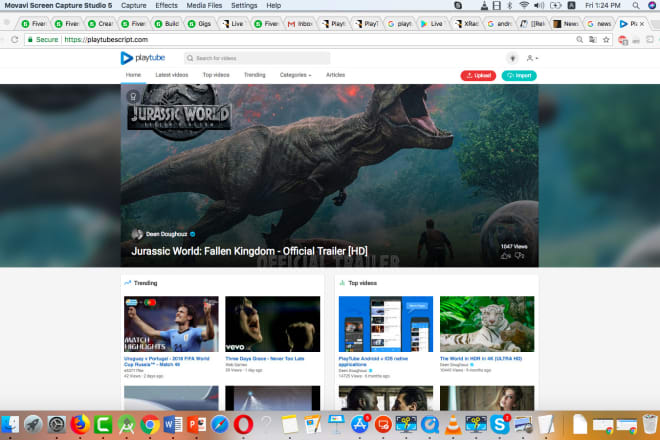660x440 pixels.
Task: Open the PlayTube Android iOS apps thumbnail
Action: [x=386, y=324]
